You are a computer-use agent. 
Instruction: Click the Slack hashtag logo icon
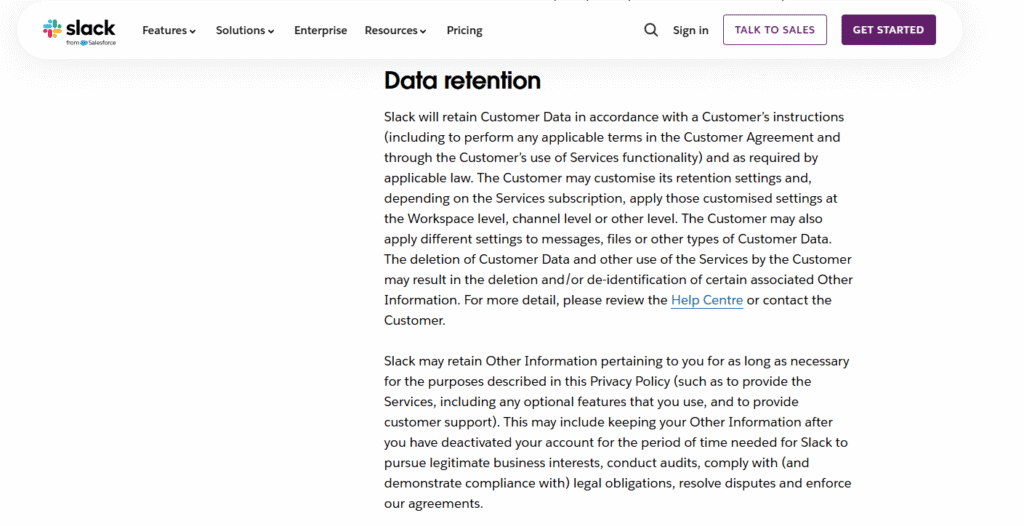tap(52, 29)
